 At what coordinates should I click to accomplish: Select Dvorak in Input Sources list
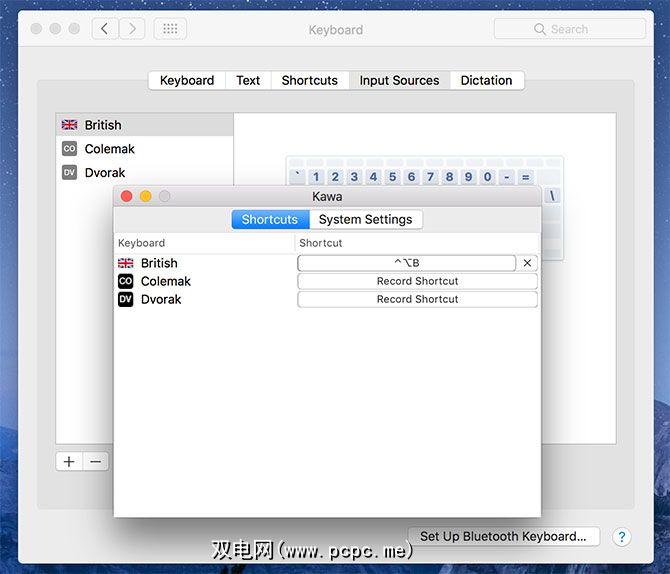click(144, 173)
